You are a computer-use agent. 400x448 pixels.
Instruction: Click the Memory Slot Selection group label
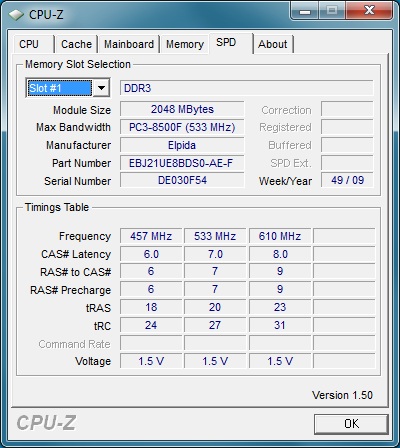coord(78,64)
